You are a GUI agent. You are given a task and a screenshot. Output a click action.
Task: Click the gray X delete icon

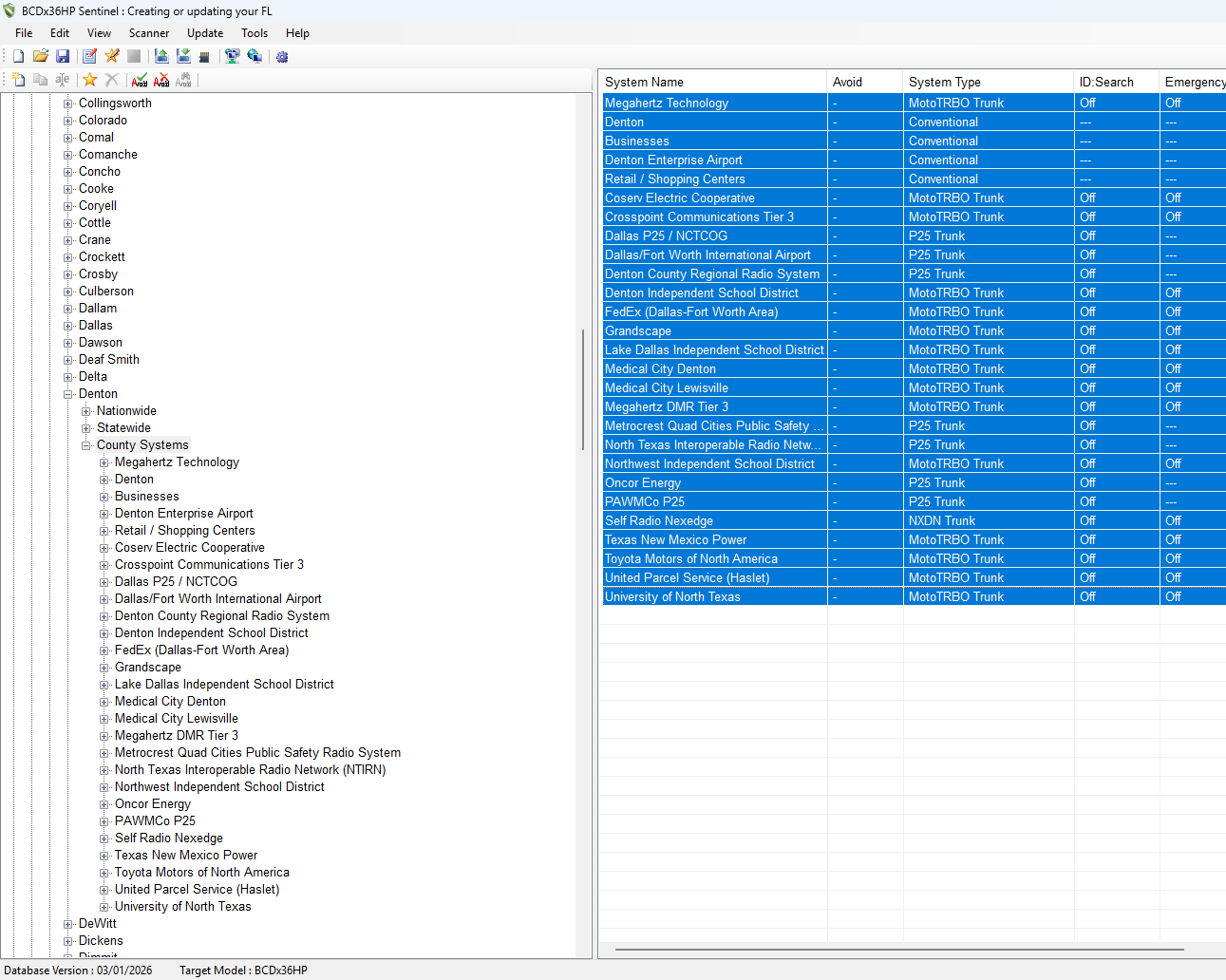click(x=112, y=80)
